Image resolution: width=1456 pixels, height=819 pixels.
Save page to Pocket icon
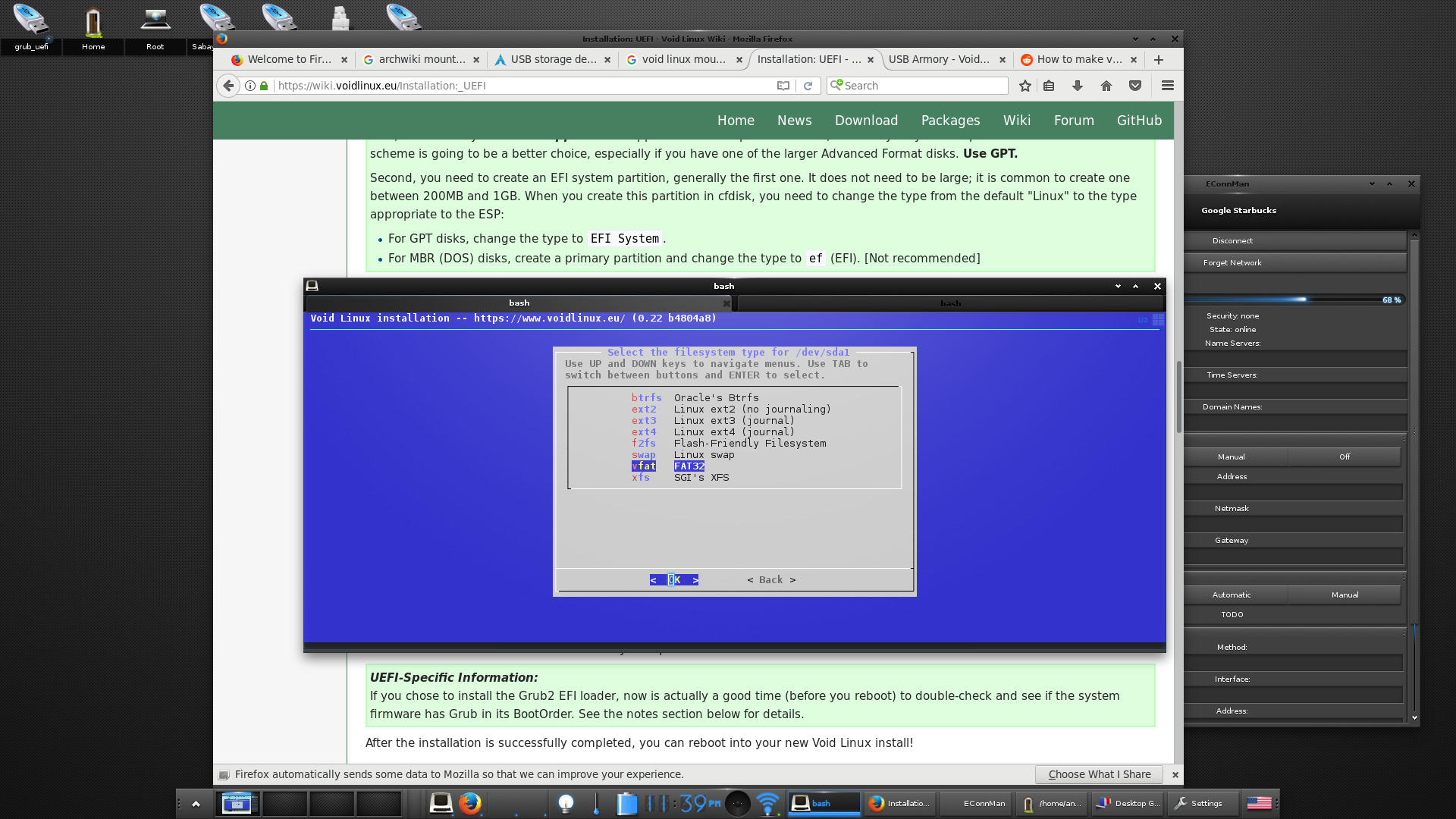[x=1135, y=86]
